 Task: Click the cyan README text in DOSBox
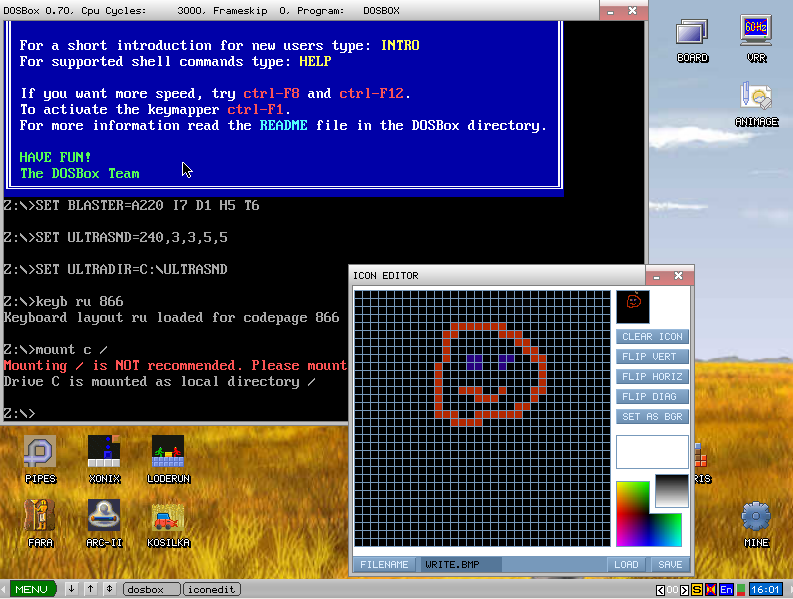[283, 125]
